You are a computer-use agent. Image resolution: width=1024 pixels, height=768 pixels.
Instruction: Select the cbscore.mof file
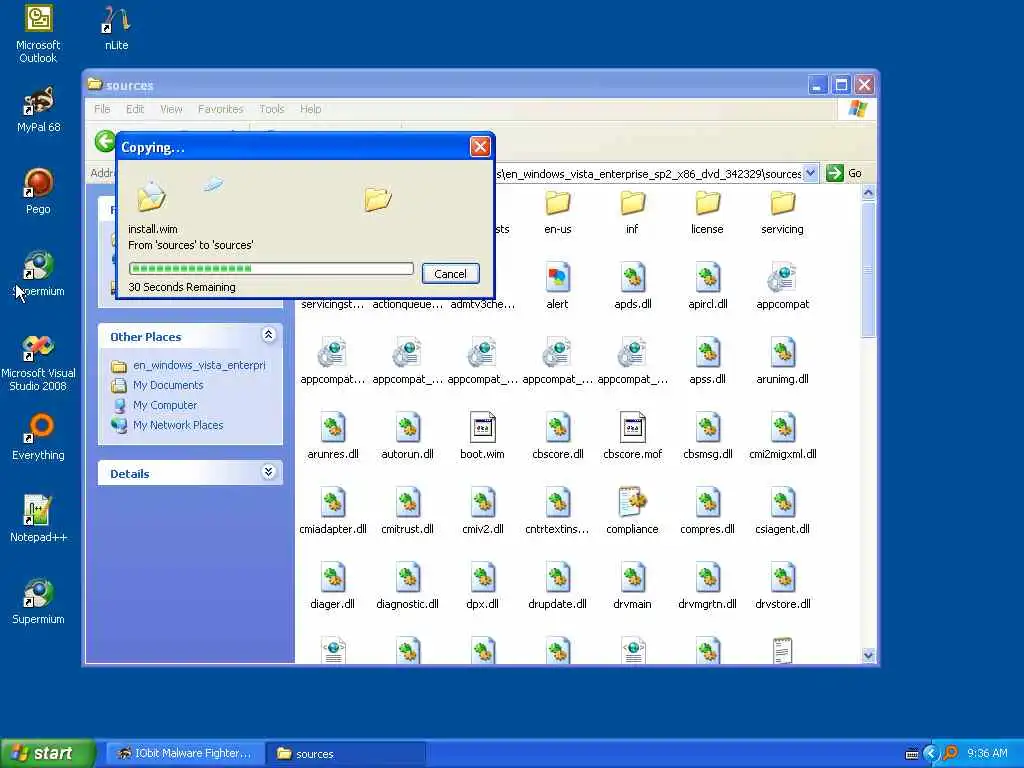[x=632, y=436]
